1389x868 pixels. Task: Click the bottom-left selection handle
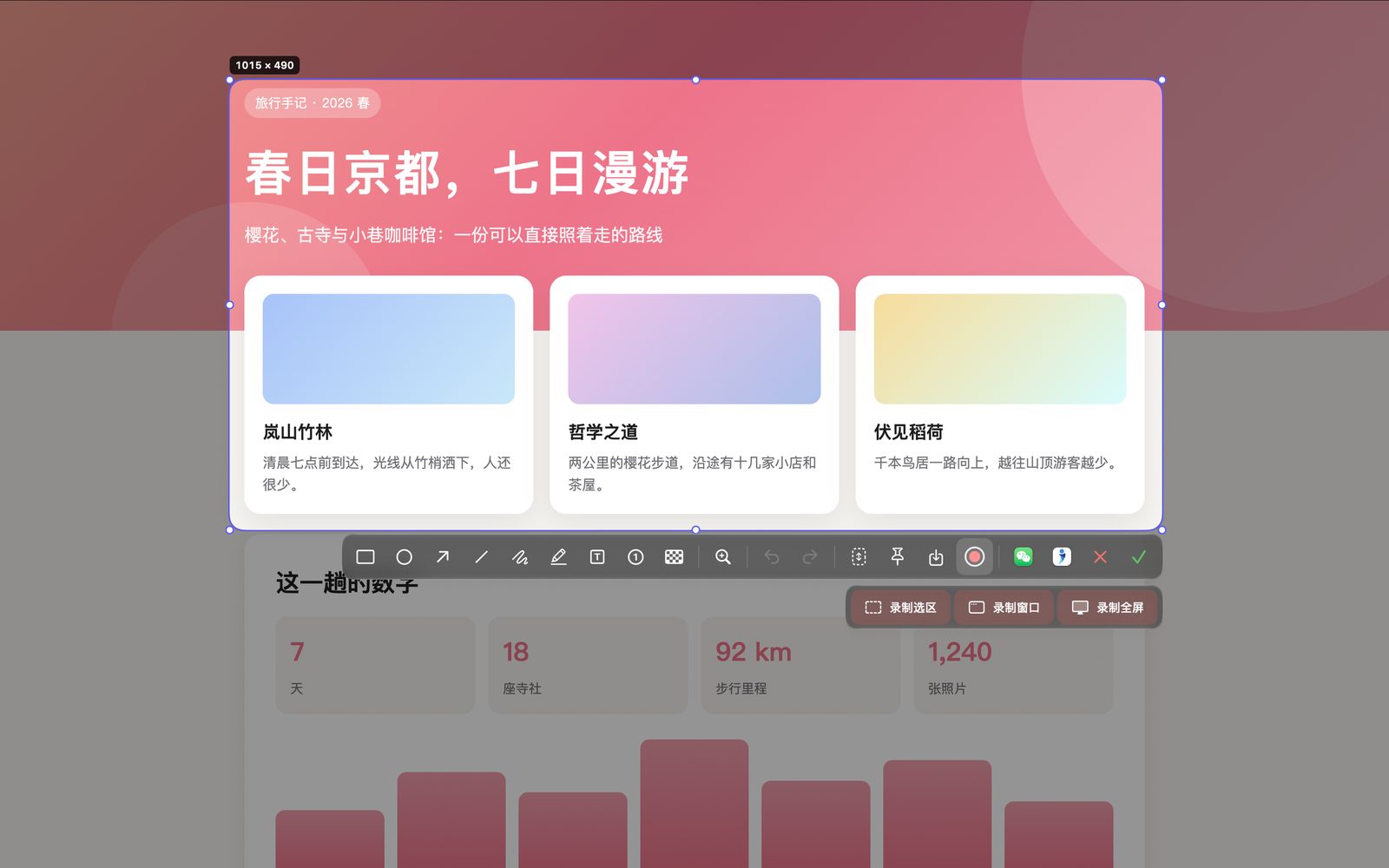[x=230, y=529]
